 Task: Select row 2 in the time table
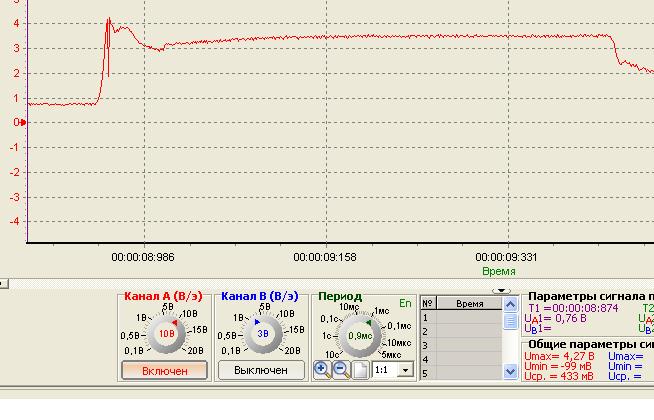tap(461, 332)
